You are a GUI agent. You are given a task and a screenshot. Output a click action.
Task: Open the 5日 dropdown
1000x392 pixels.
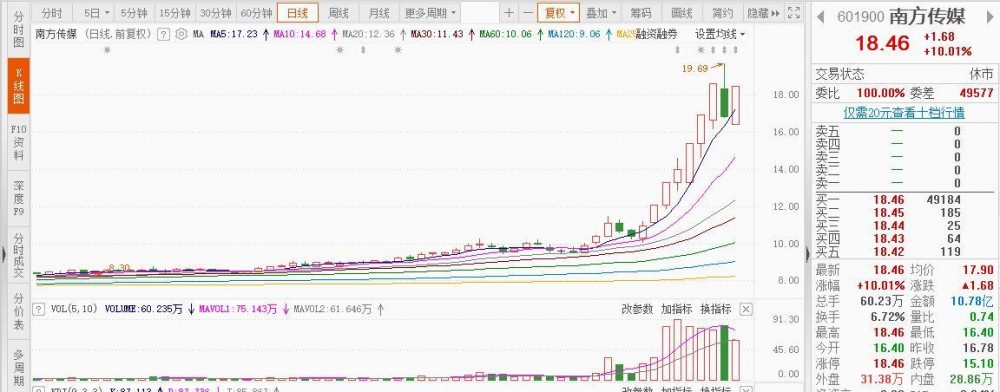click(x=96, y=13)
